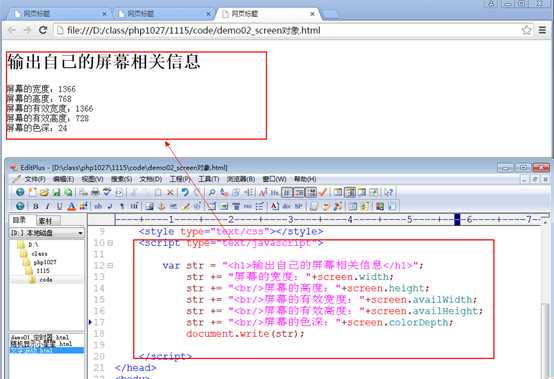This screenshot has width=554, height=379.
Task: Click the Set Font icon in top toolbar
Action: pos(263,192)
